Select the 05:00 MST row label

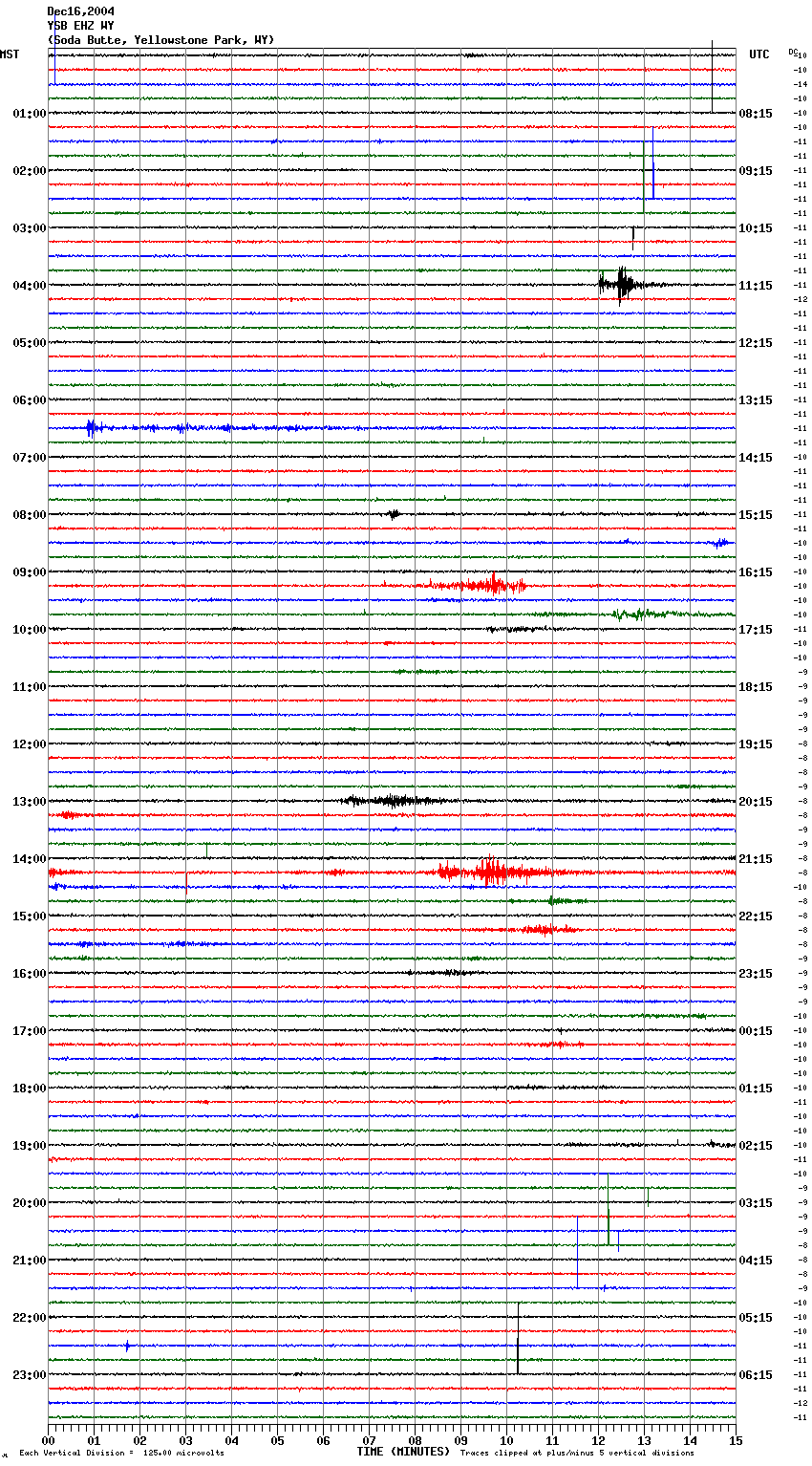point(30,343)
